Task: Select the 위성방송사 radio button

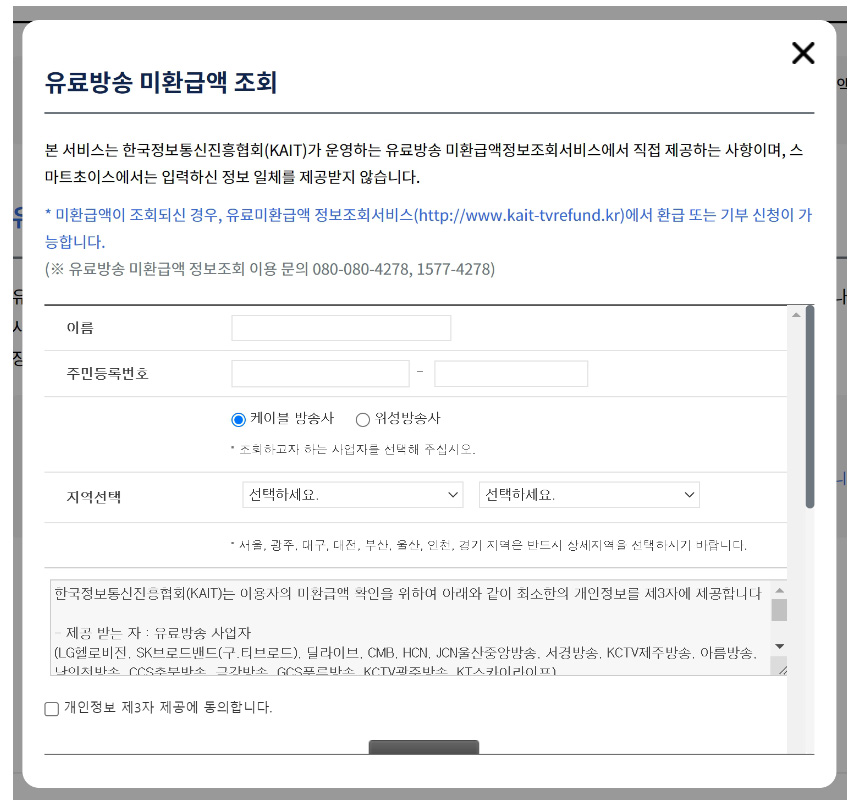Action: pyautogui.click(x=363, y=419)
